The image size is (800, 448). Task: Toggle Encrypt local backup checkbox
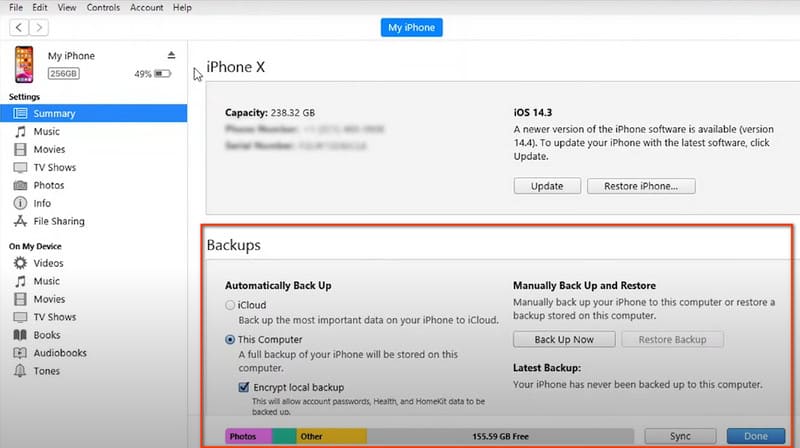[x=243, y=387]
